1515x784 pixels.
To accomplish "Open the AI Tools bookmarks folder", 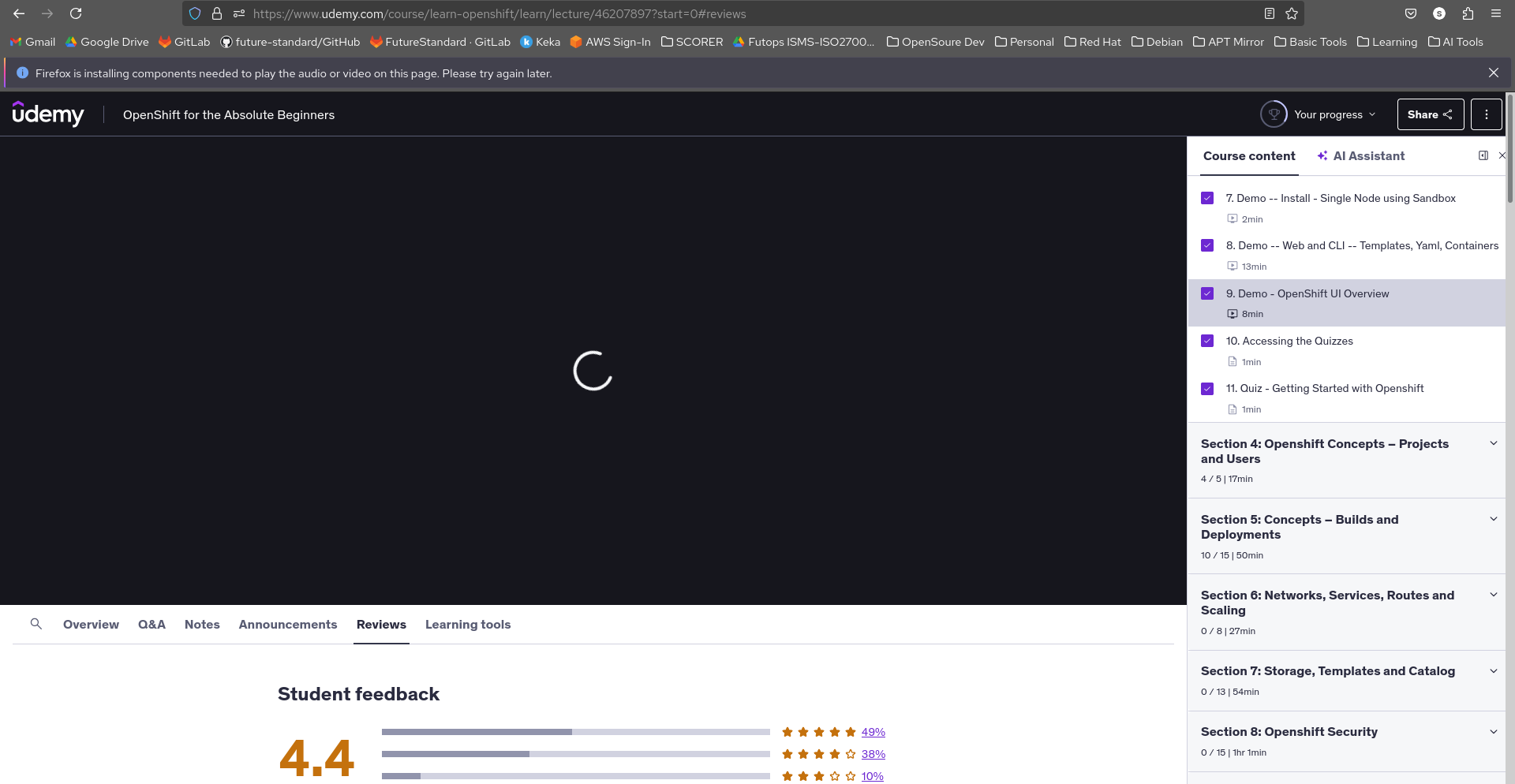I will pos(1456,42).
